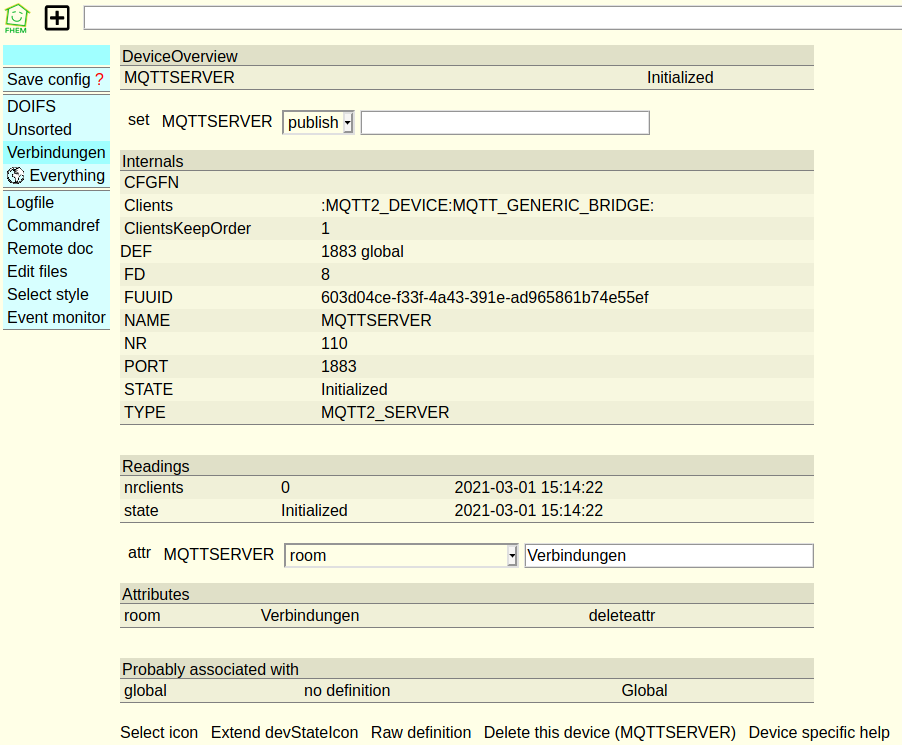
Task: Click the set command link
Action: click(x=138, y=120)
